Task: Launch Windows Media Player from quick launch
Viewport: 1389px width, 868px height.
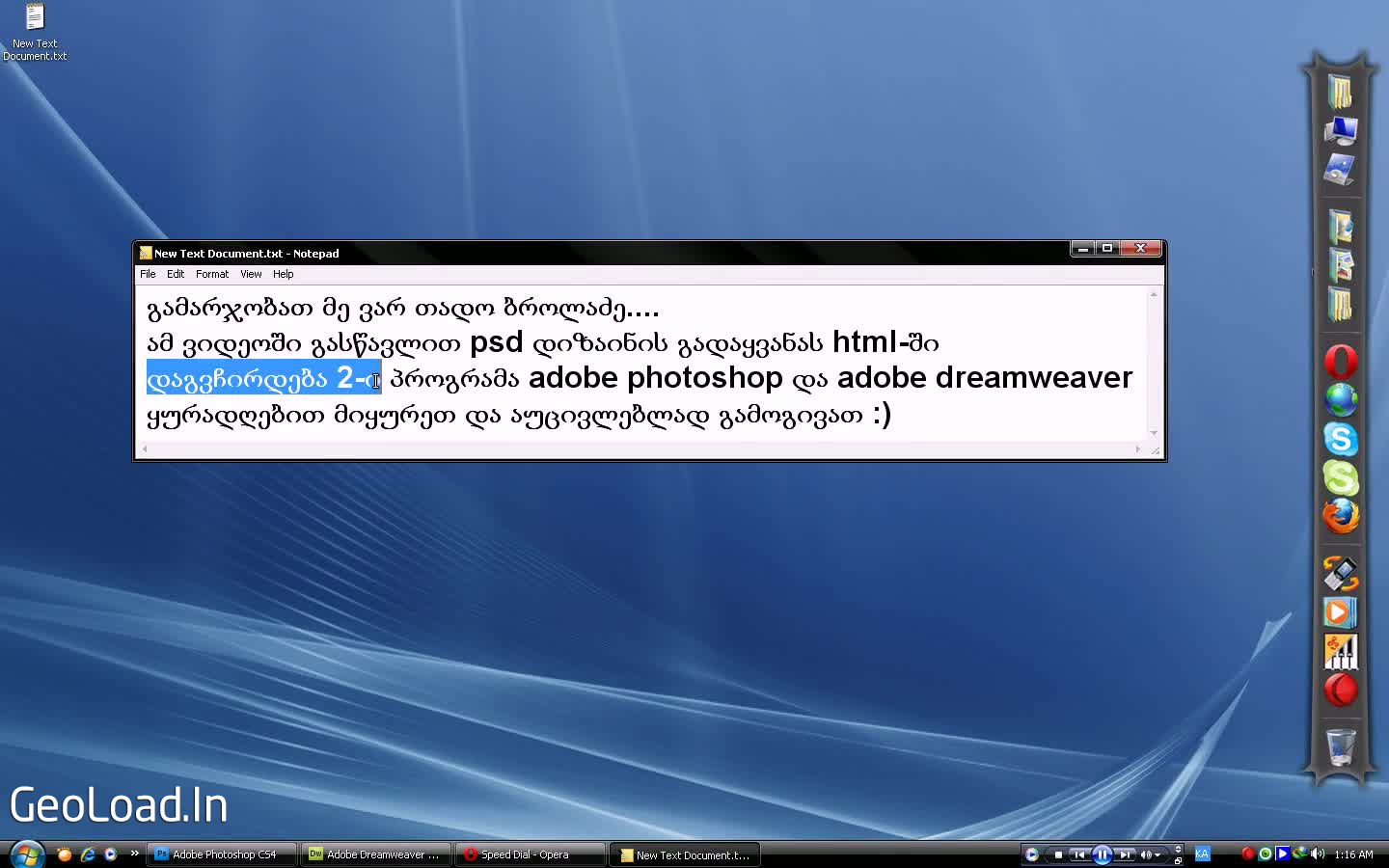Action: [110, 854]
